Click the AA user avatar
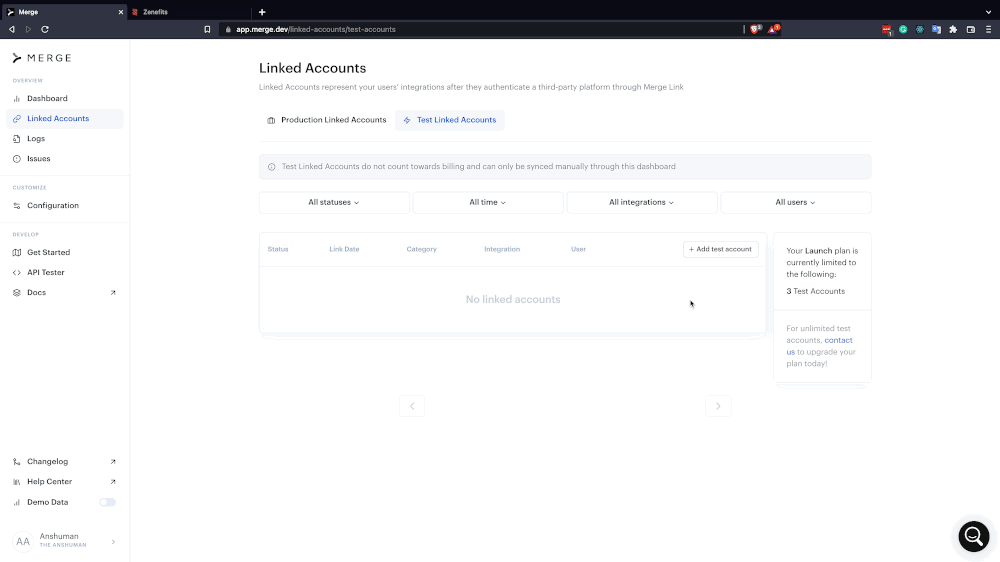Screen dimensions: 1000x562 [x=23, y=542]
